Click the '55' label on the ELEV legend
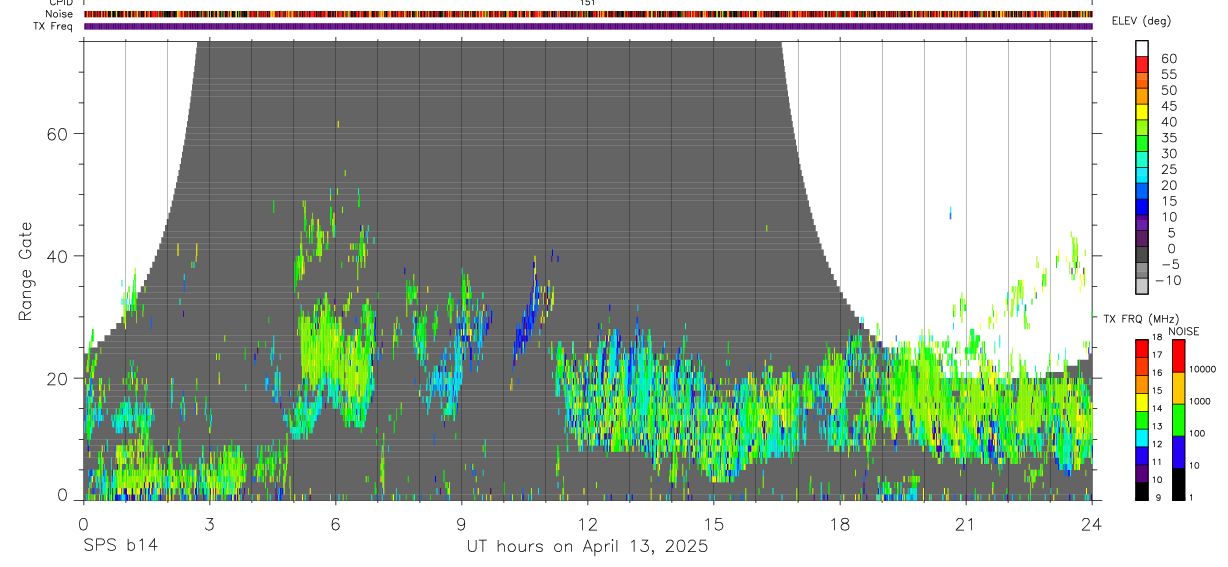1228x567 pixels. click(1169, 75)
